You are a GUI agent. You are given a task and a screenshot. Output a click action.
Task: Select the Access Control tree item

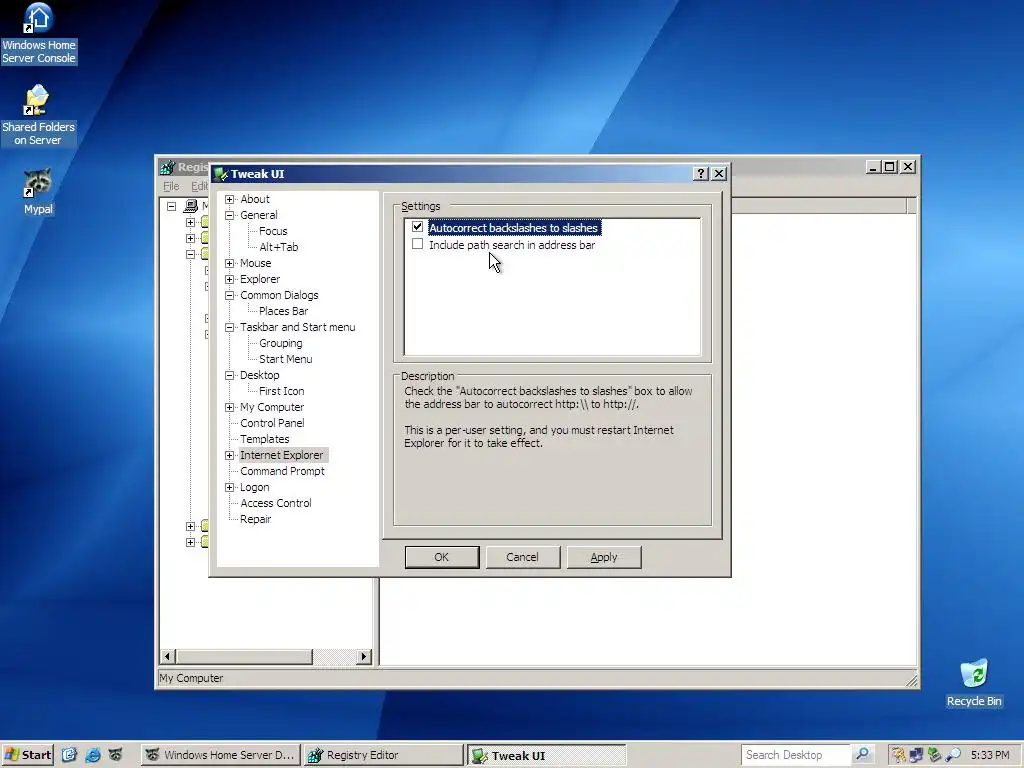276,503
